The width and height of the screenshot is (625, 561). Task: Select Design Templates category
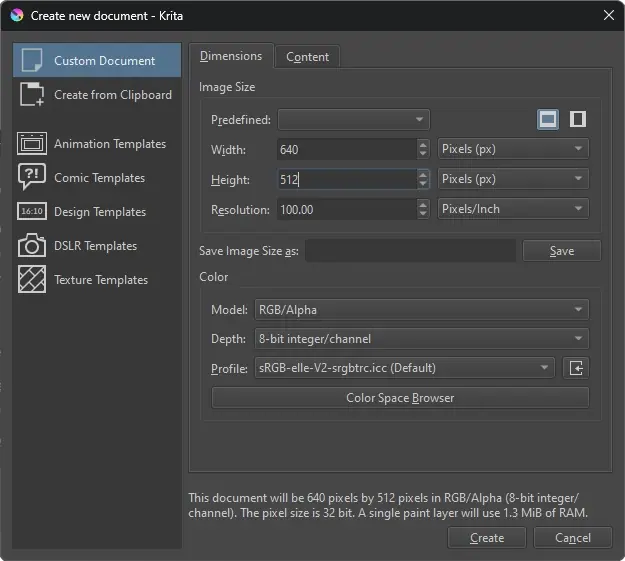tap(99, 212)
